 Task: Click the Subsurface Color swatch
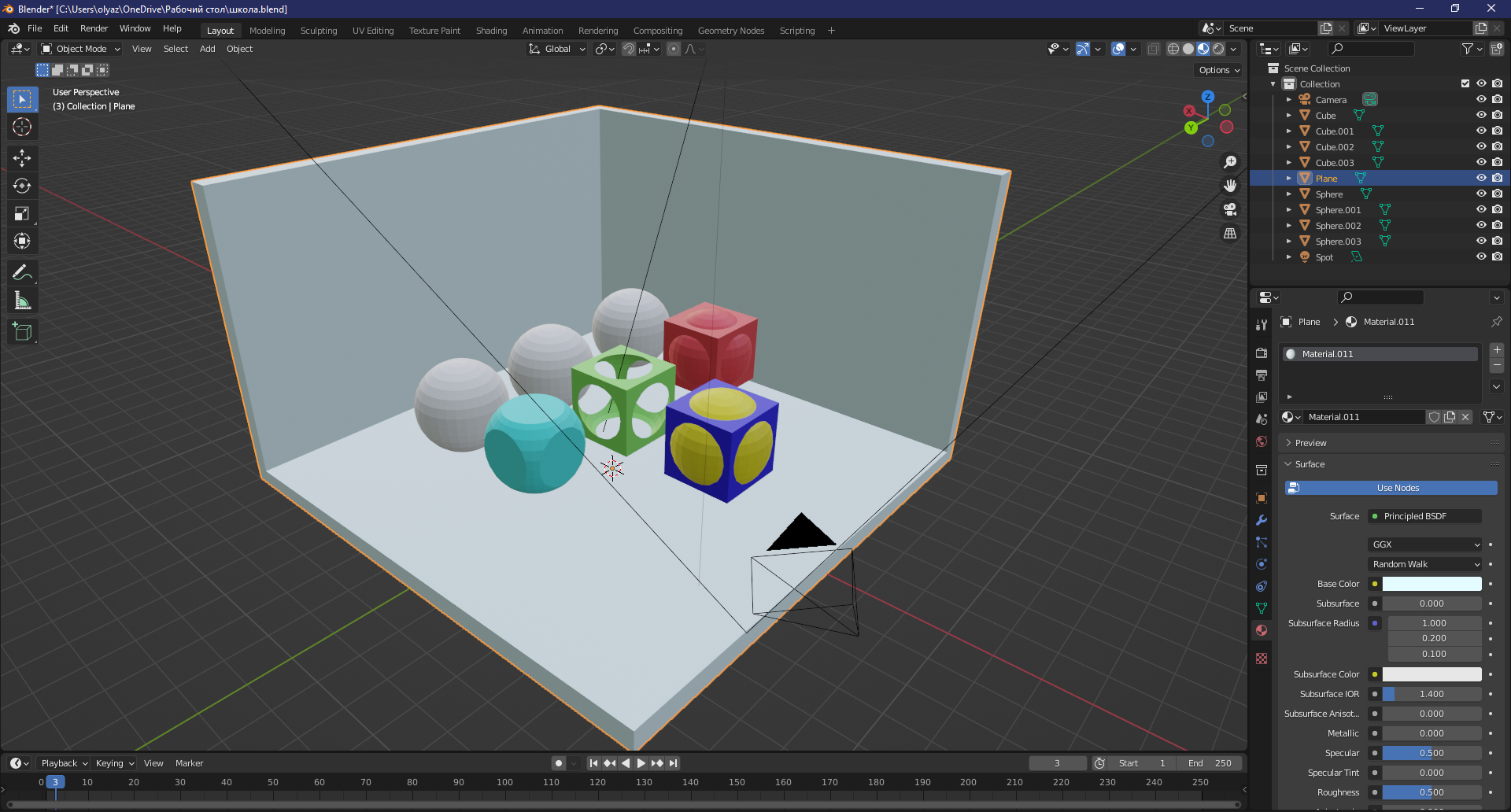click(x=1432, y=674)
